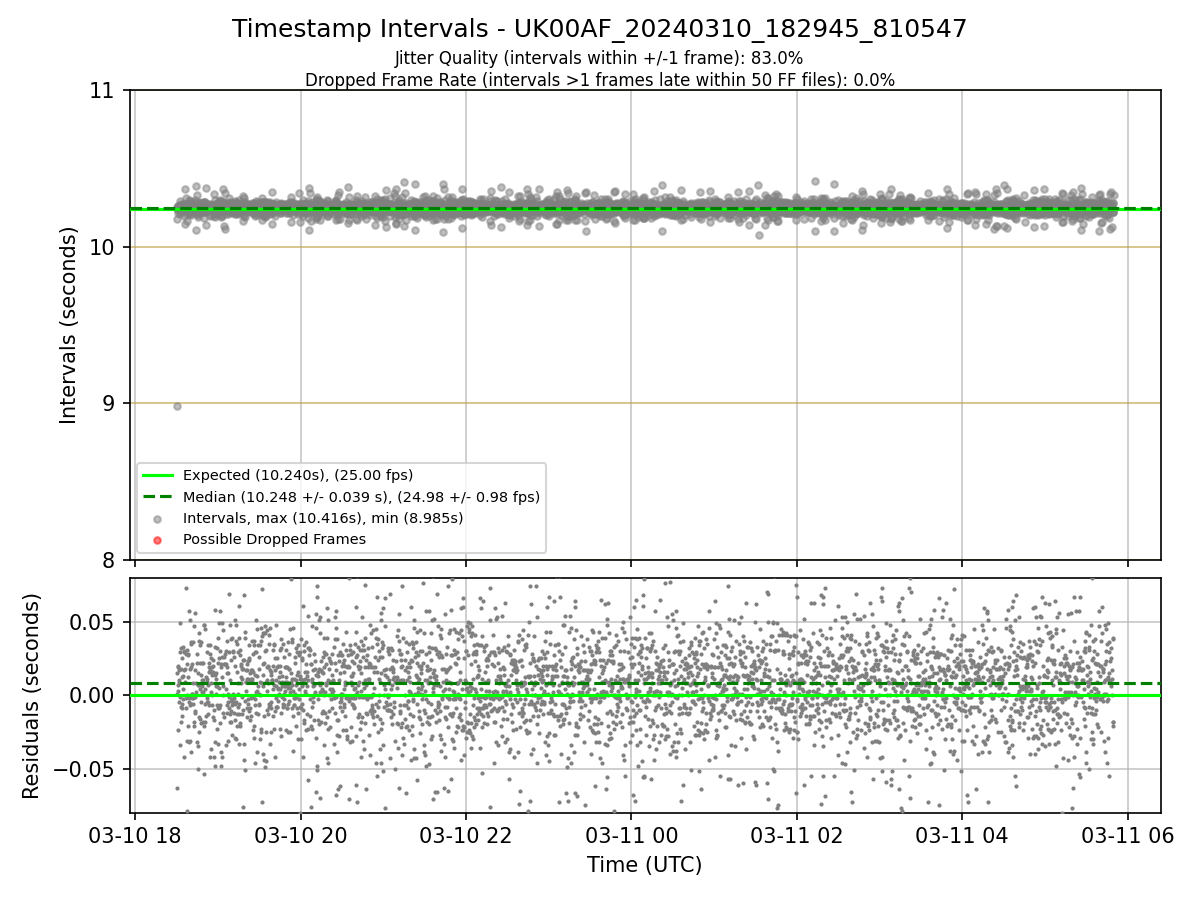The image size is (1200, 900).
Task: Select the 'Jitter Quality' subtitle line
Action: [599, 58]
